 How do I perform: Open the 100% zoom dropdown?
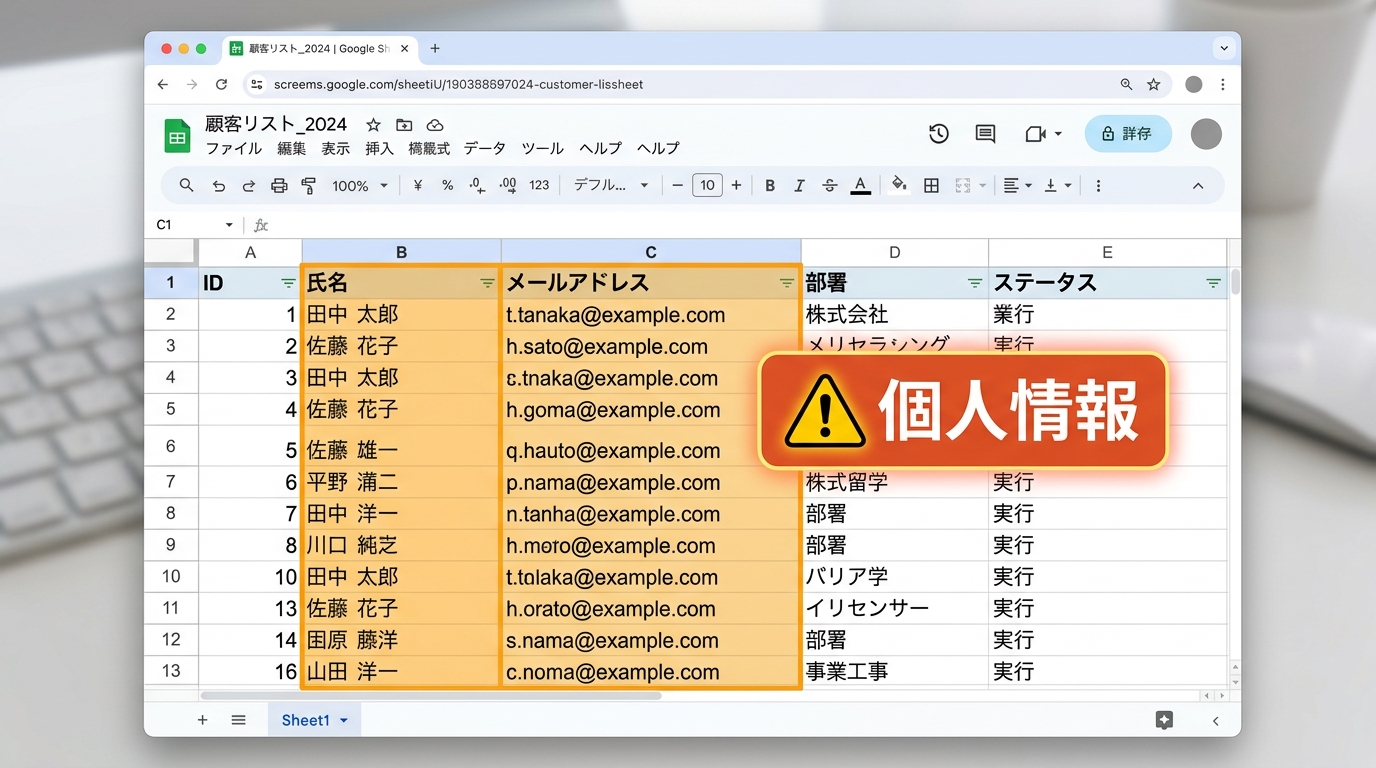360,185
